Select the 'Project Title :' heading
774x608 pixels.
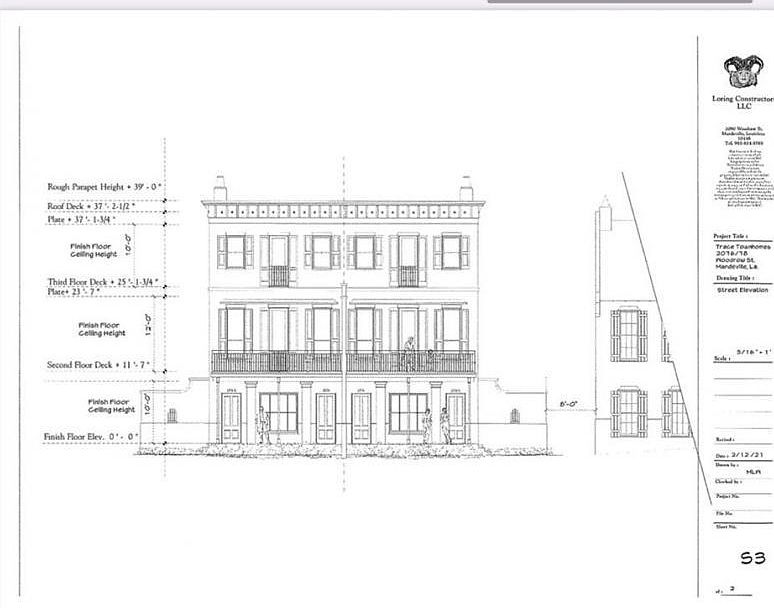731,236
